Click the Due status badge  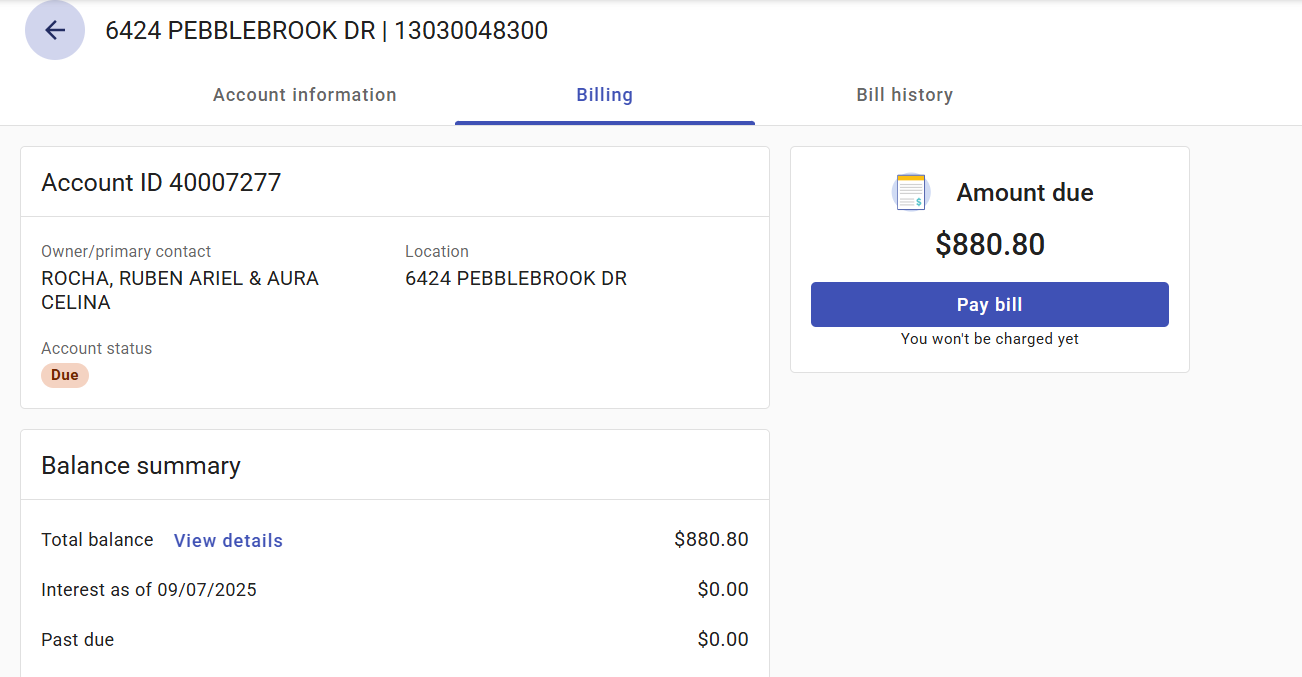coord(65,375)
